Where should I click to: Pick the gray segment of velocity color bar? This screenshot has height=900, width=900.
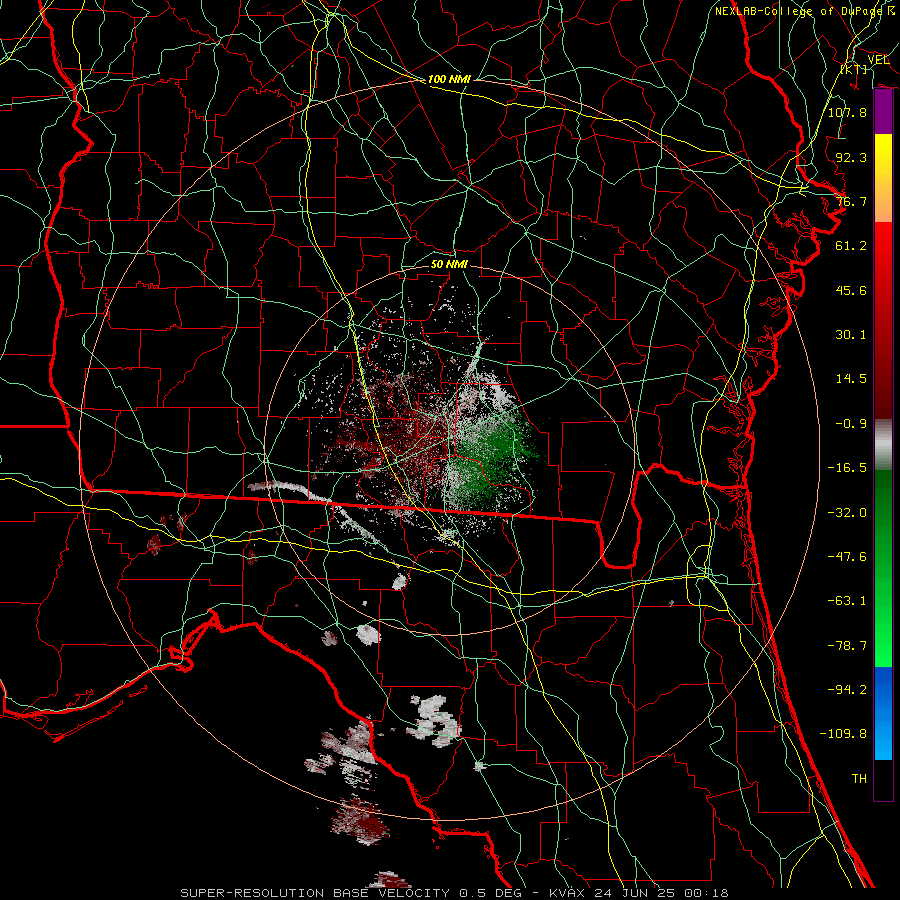[883, 445]
